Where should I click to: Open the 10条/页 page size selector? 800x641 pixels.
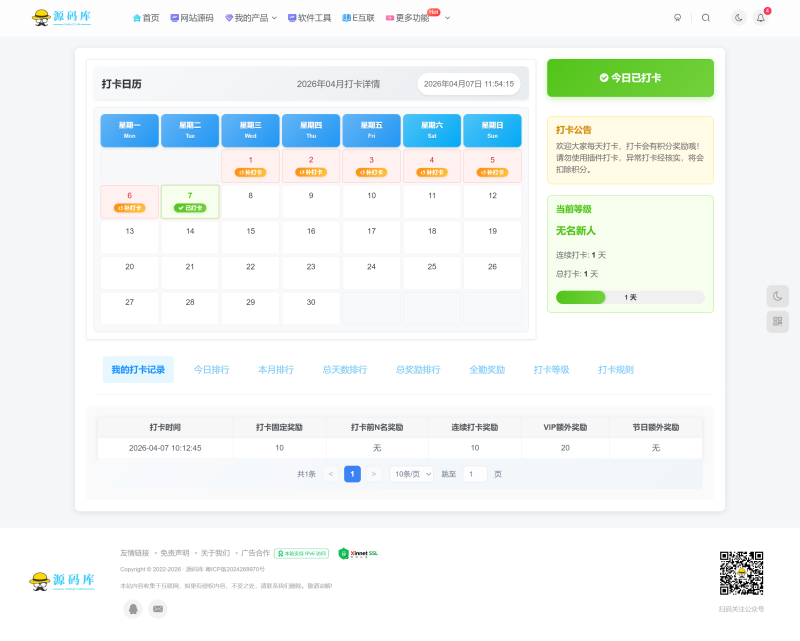click(x=410, y=473)
